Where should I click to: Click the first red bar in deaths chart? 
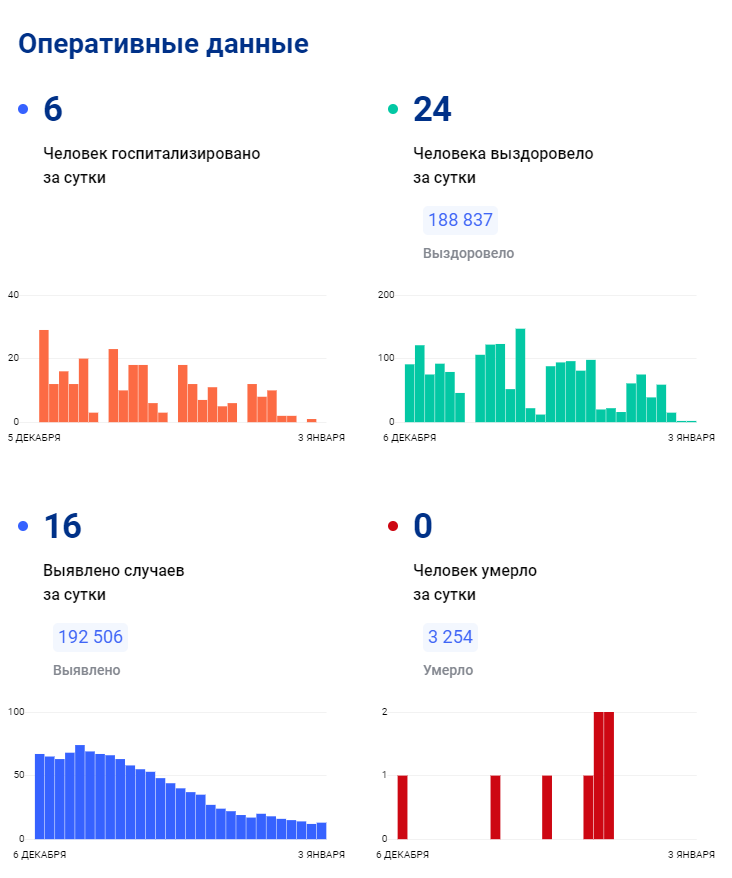[x=402, y=807]
